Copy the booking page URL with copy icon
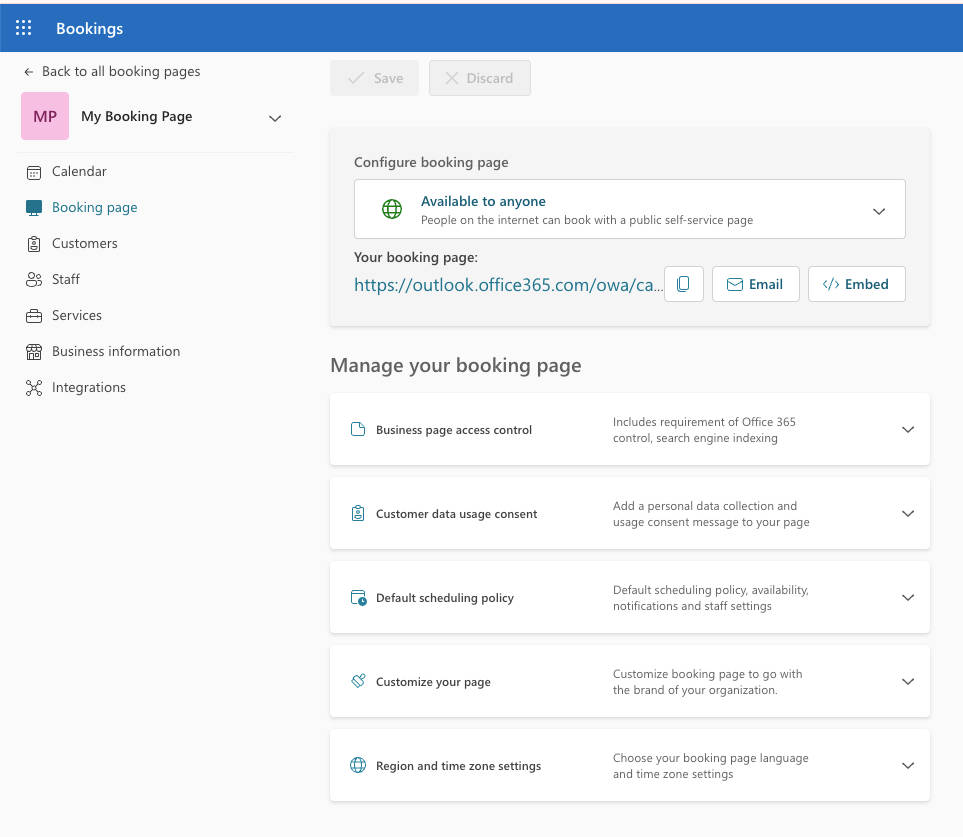The width and height of the screenshot is (963, 837). pos(684,284)
